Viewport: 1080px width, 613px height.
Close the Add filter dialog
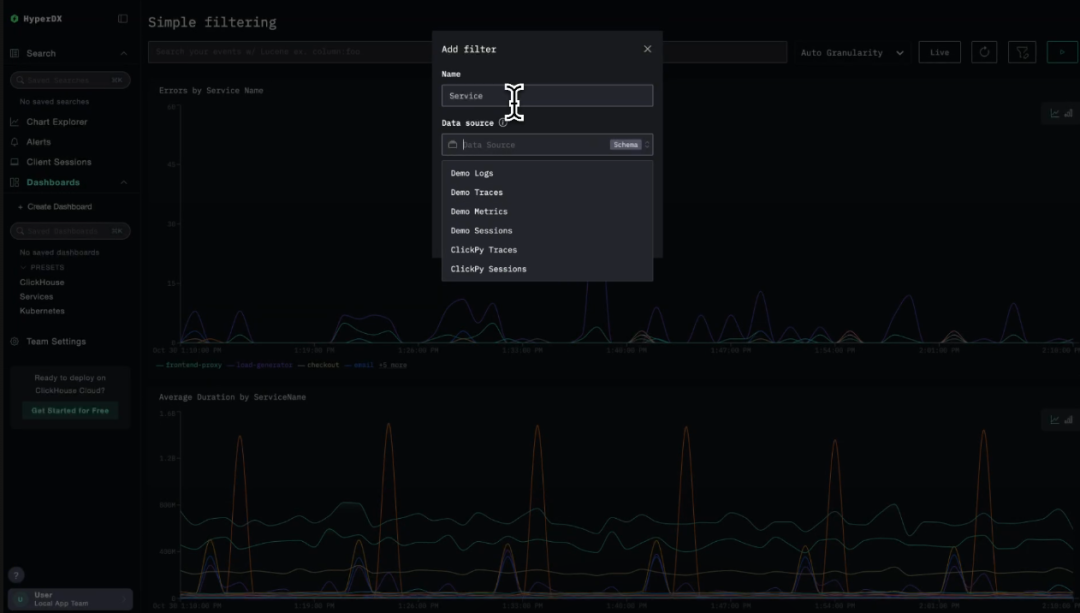click(x=647, y=49)
